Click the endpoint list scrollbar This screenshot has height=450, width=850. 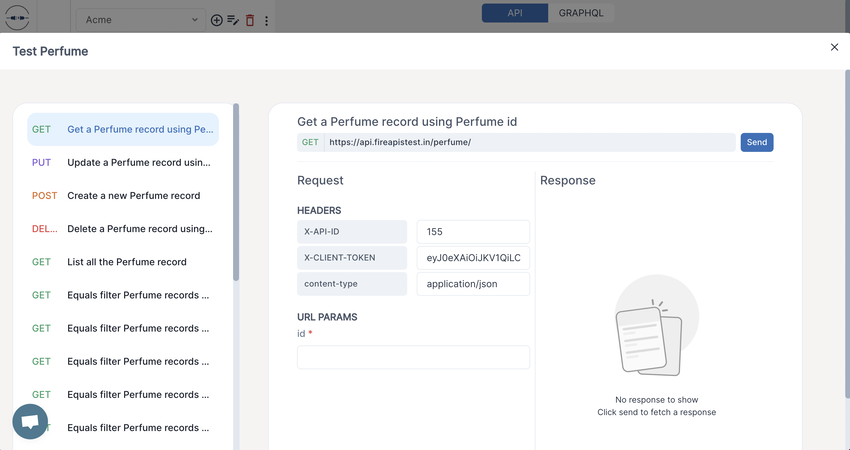236,192
